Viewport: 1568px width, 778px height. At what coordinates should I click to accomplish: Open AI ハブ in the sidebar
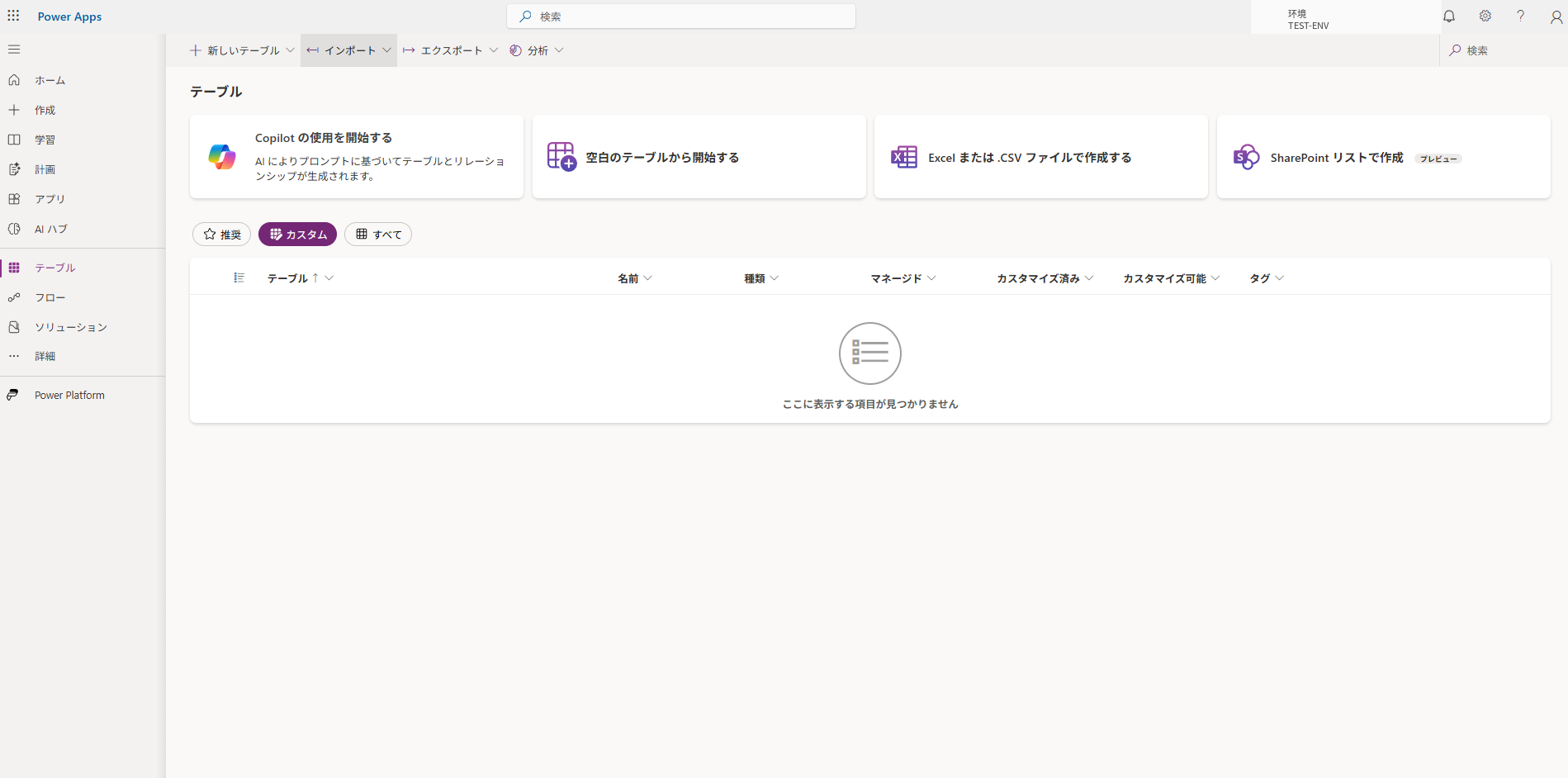(x=83, y=229)
